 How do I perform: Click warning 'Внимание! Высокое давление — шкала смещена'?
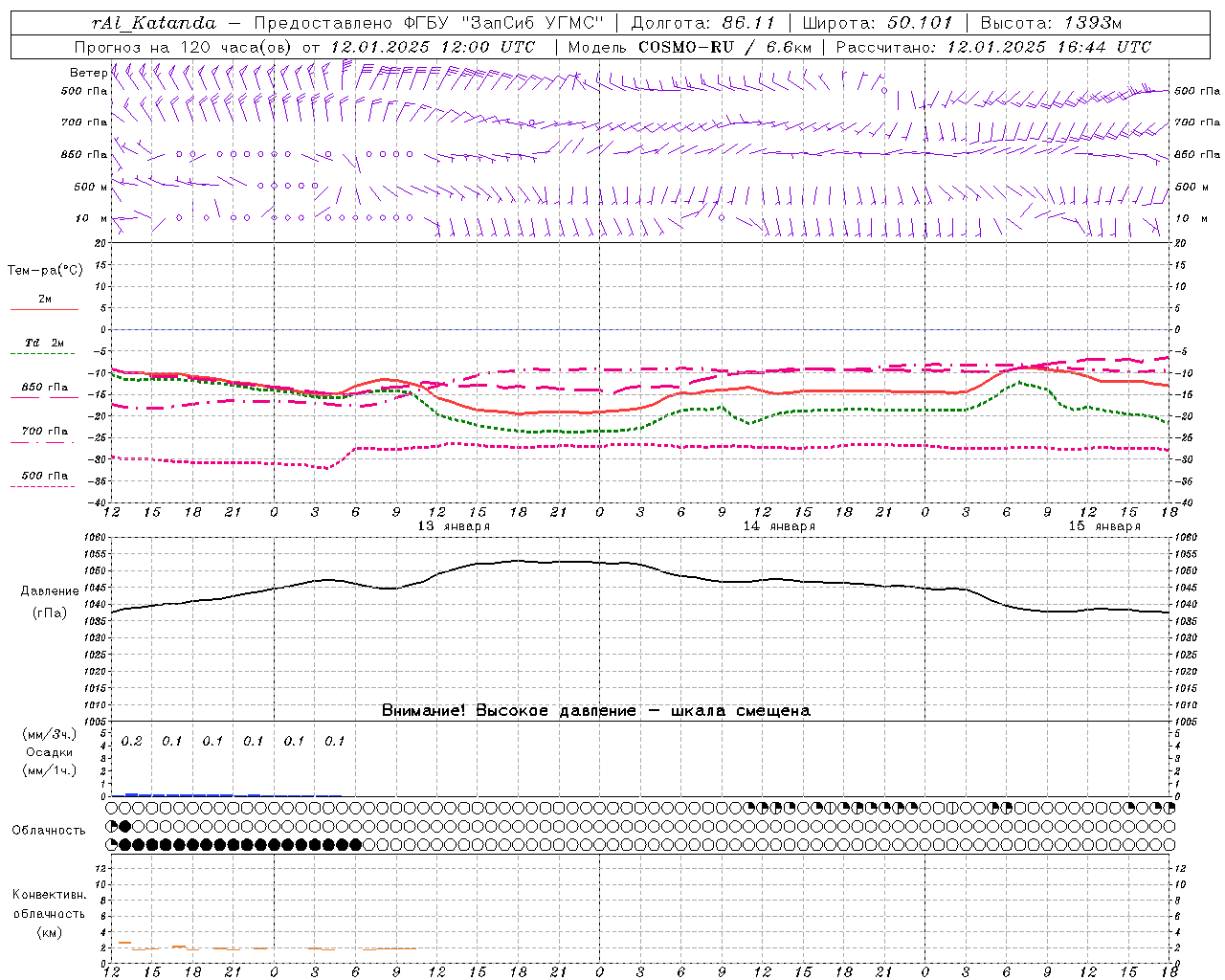pos(595,711)
